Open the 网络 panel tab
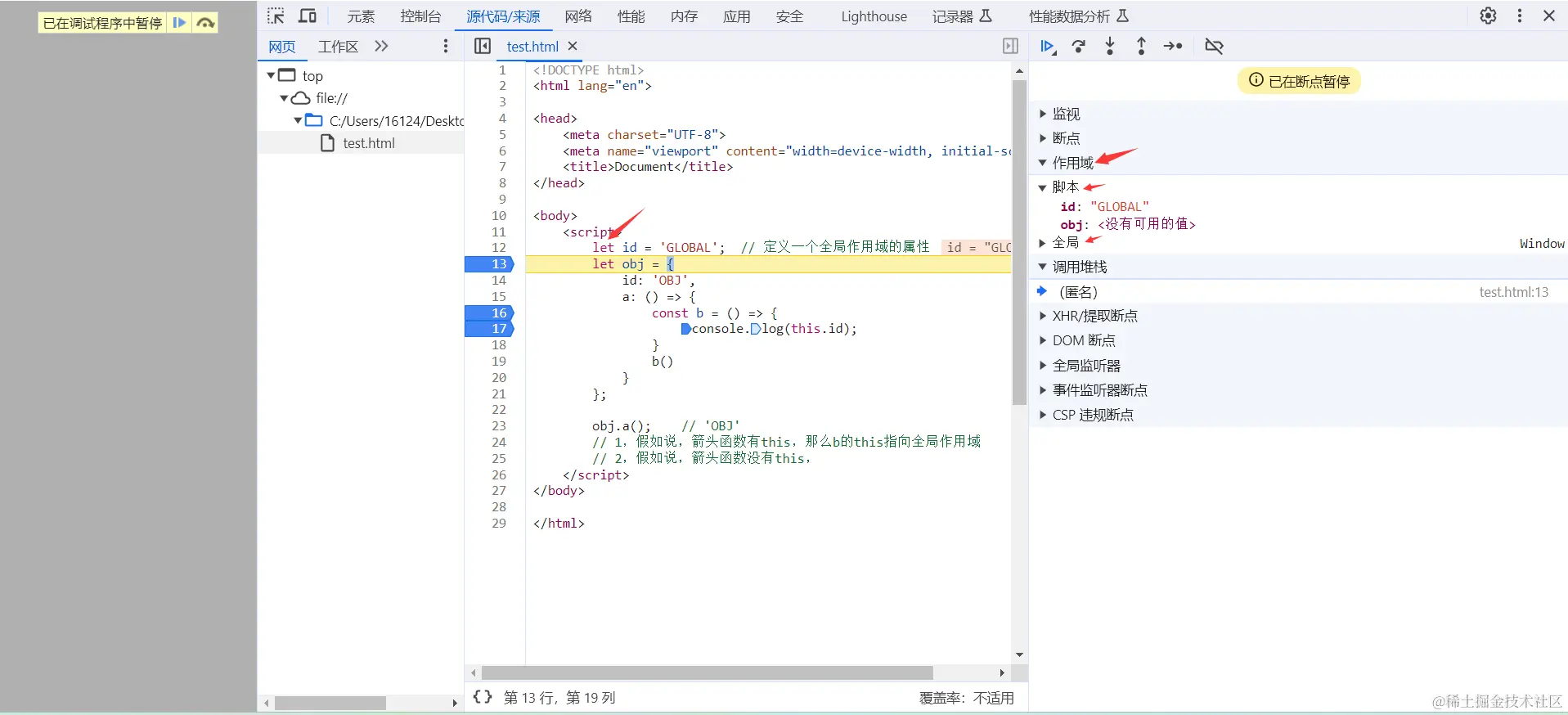This screenshot has height=715, width=1568. (x=578, y=16)
